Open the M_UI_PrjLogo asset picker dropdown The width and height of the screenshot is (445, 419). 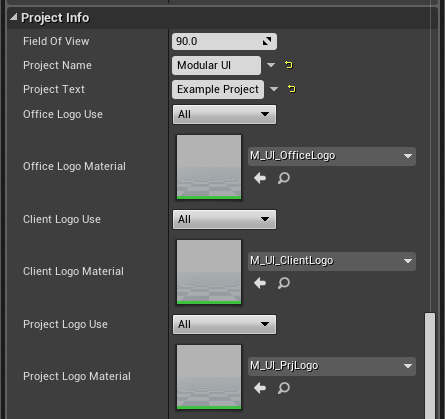click(332, 366)
